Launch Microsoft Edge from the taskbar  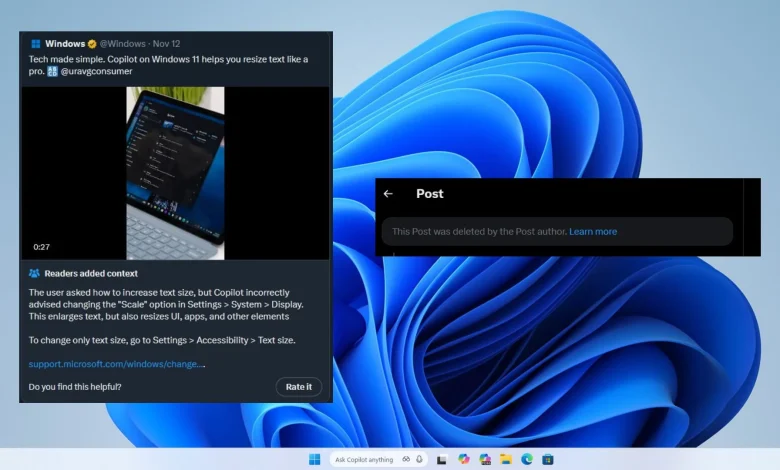527,459
